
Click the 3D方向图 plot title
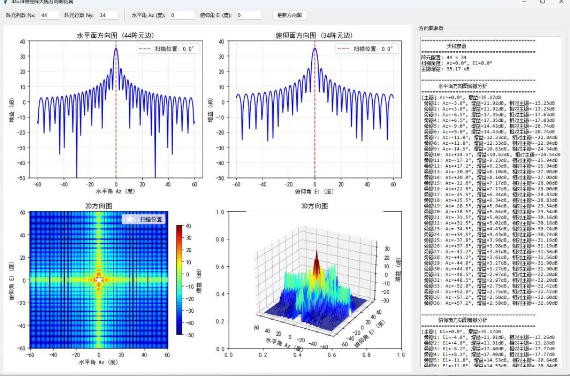click(314, 206)
